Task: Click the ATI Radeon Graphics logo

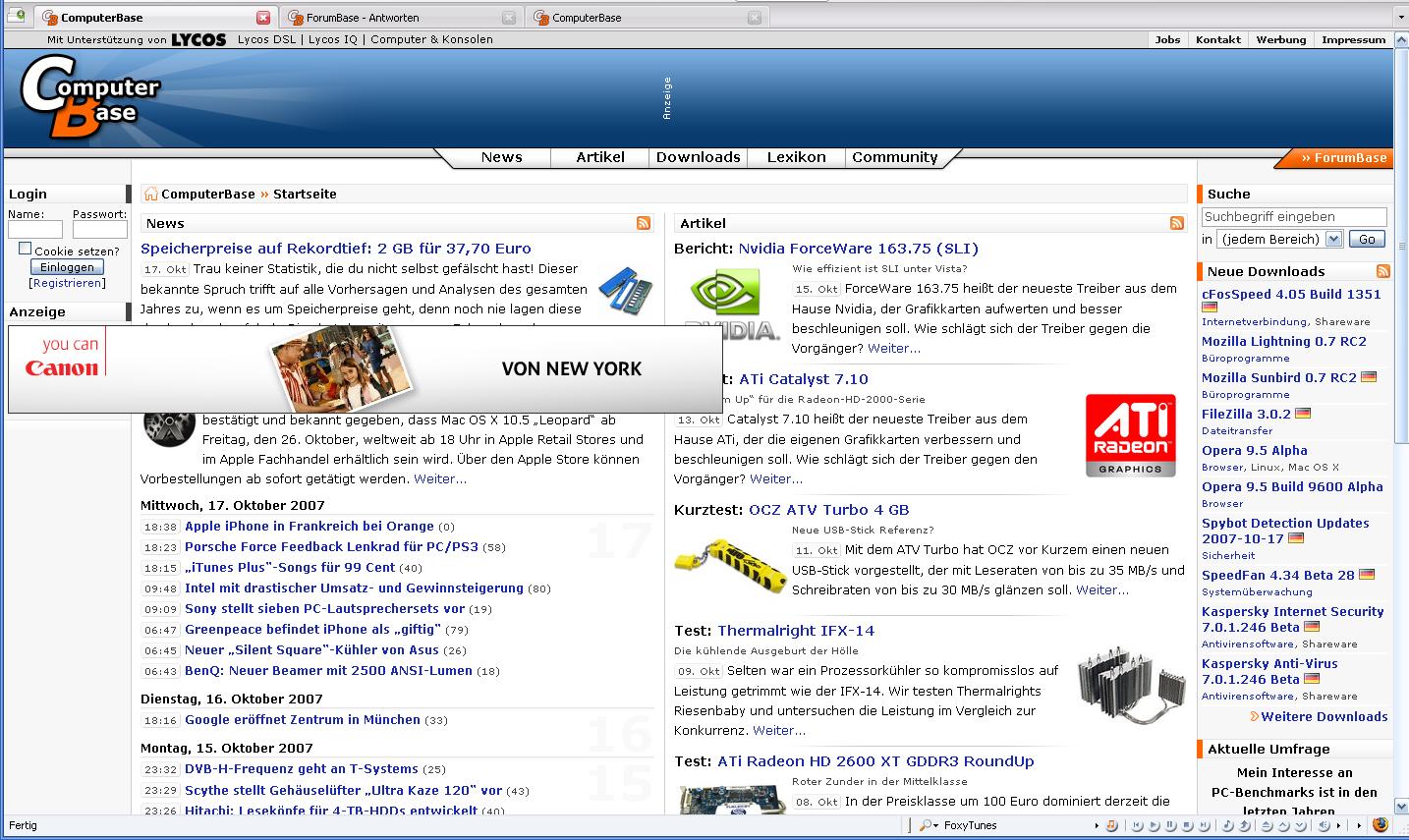Action: pyautogui.click(x=1130, y=435)
